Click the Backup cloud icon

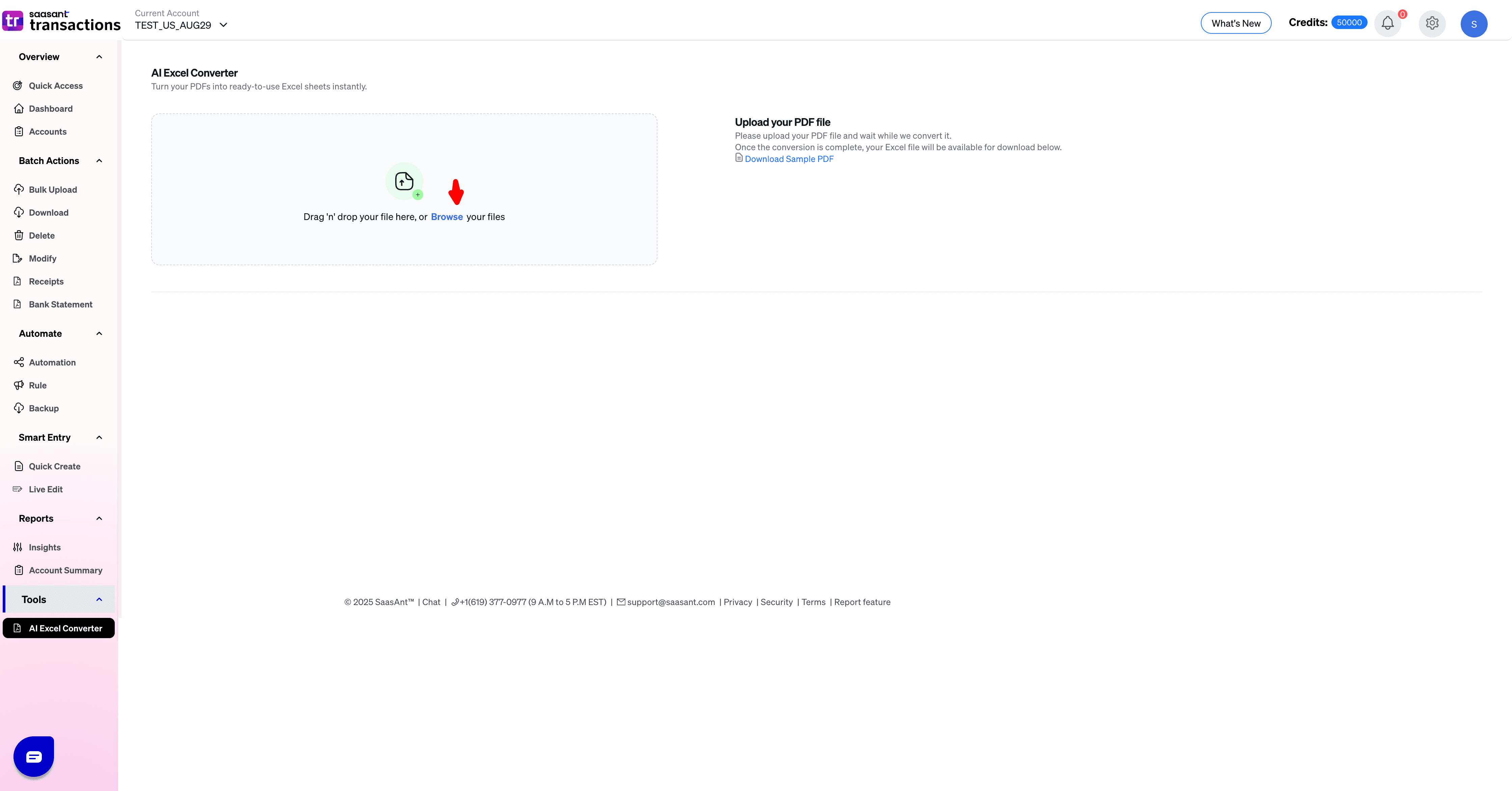coord(18,408)
